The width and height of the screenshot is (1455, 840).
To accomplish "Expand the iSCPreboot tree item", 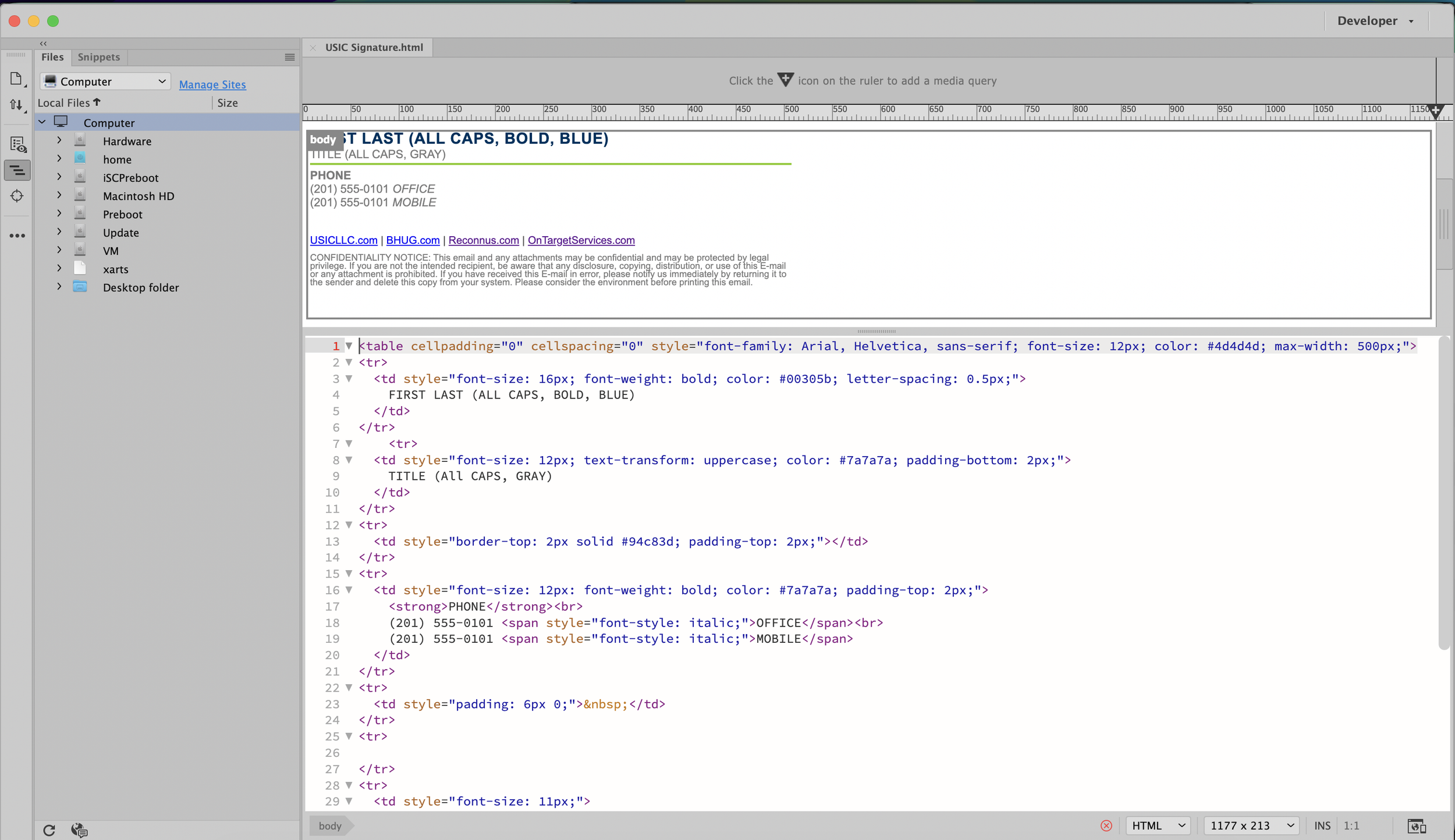I will (59, 177).
